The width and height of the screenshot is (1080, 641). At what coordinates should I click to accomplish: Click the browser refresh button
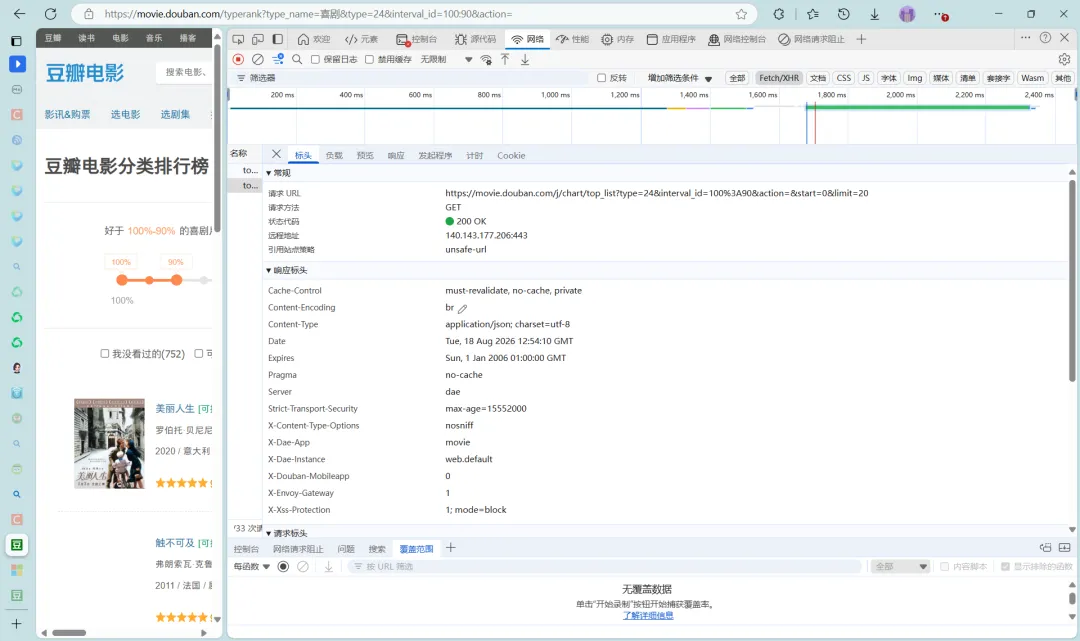(x=50, y=14)
